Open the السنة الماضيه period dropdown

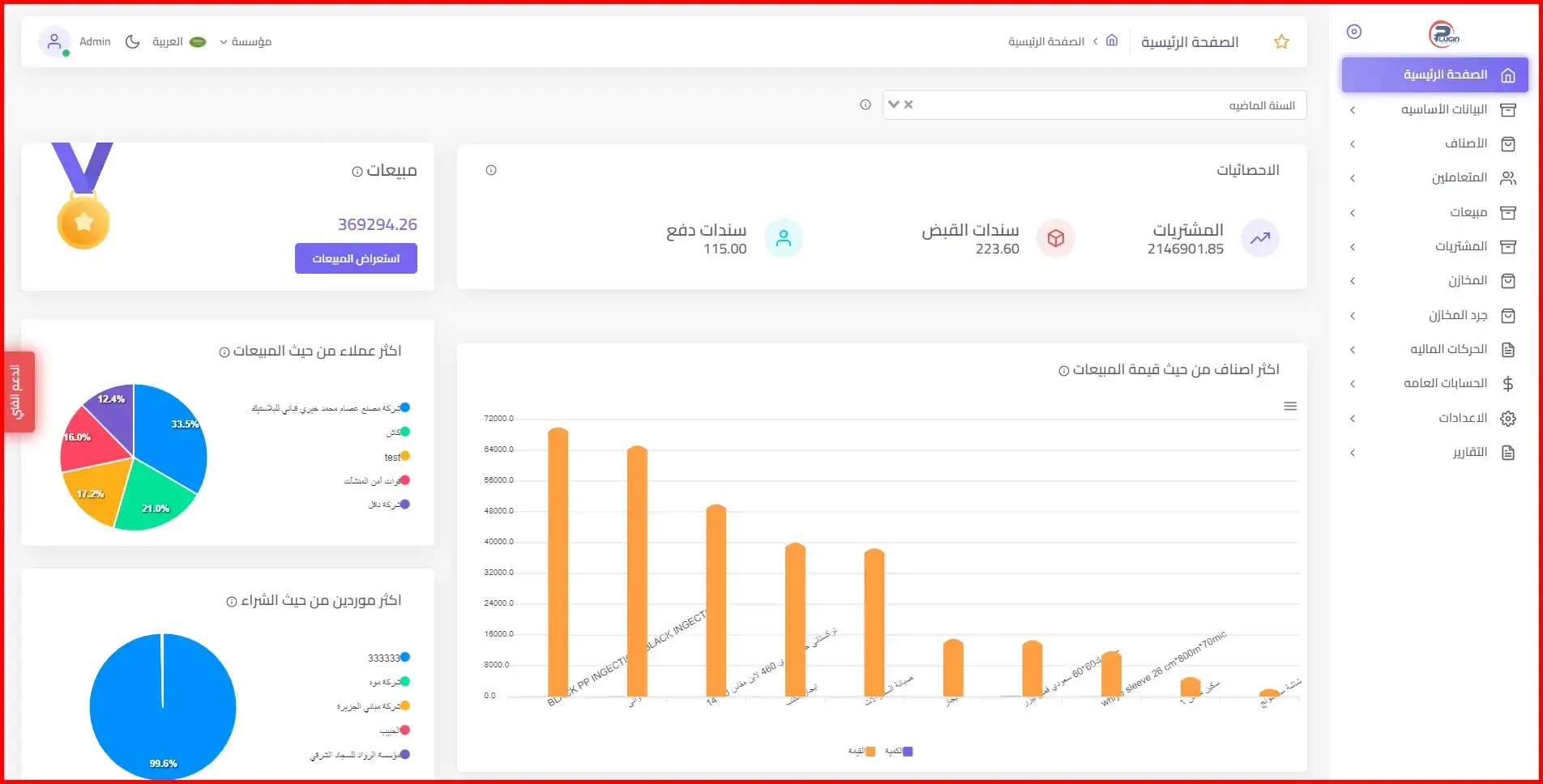[1094, 105]
